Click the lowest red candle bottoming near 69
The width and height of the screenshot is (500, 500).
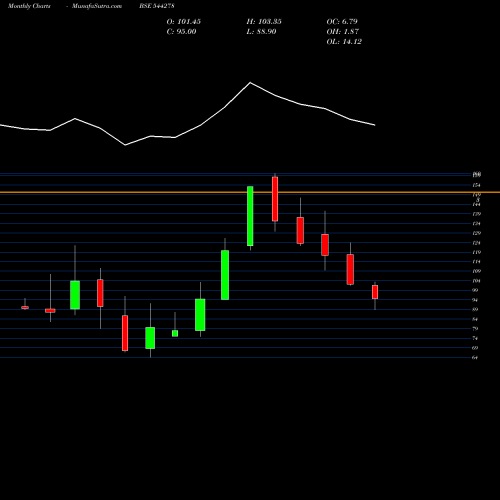point(125,333)
